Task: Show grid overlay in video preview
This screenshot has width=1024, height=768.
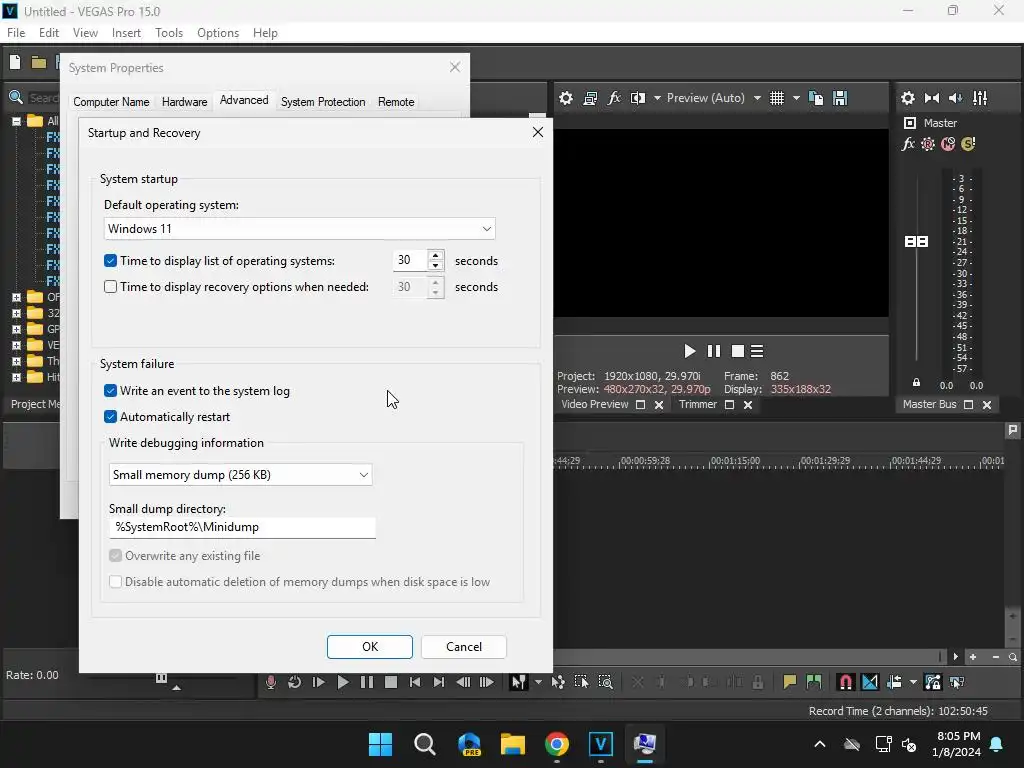Action: 776,98
